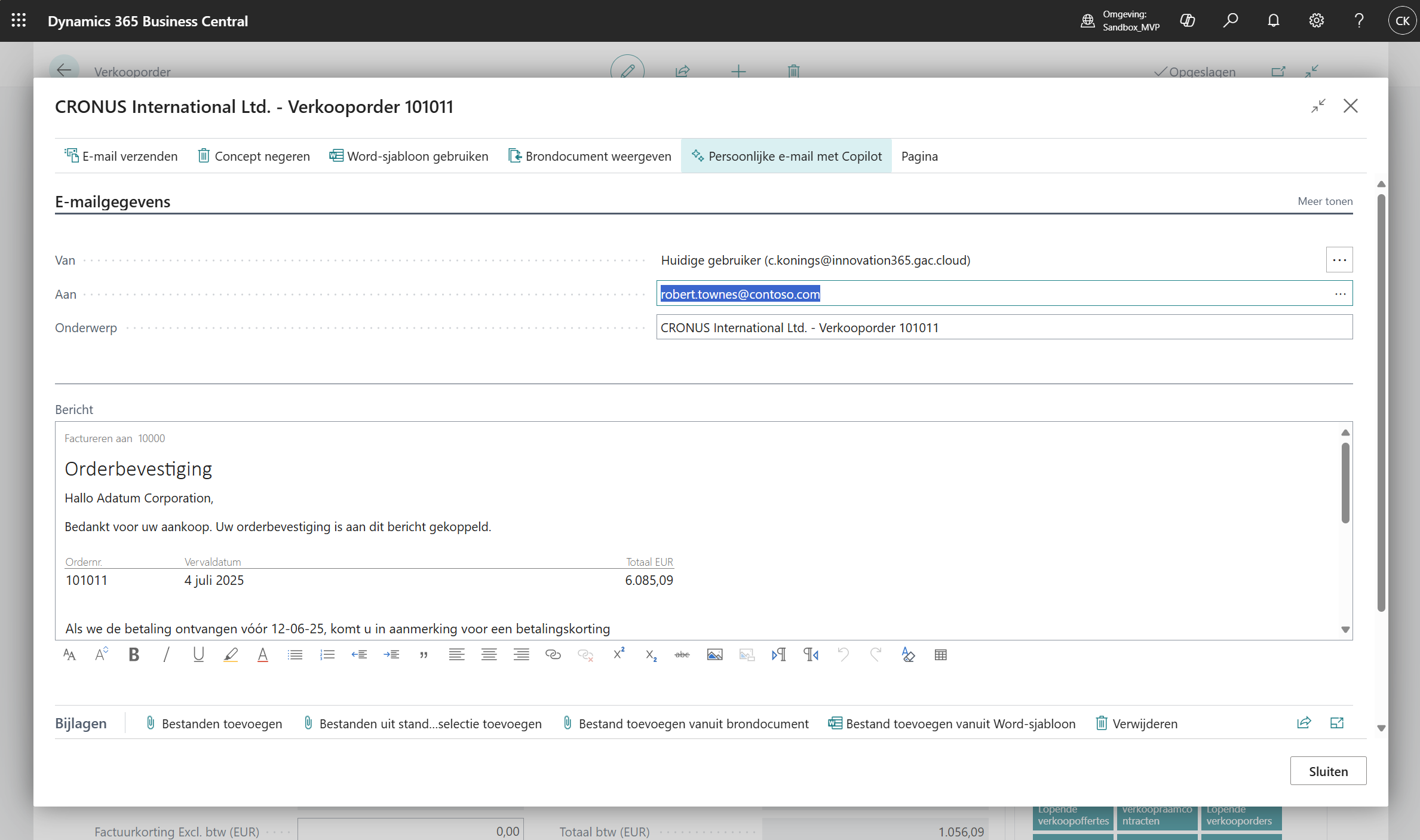This screenshot has height=840, width=1420.
Task: Open Persoonlijke e-mail met Copilot
Action: (786, 156)
